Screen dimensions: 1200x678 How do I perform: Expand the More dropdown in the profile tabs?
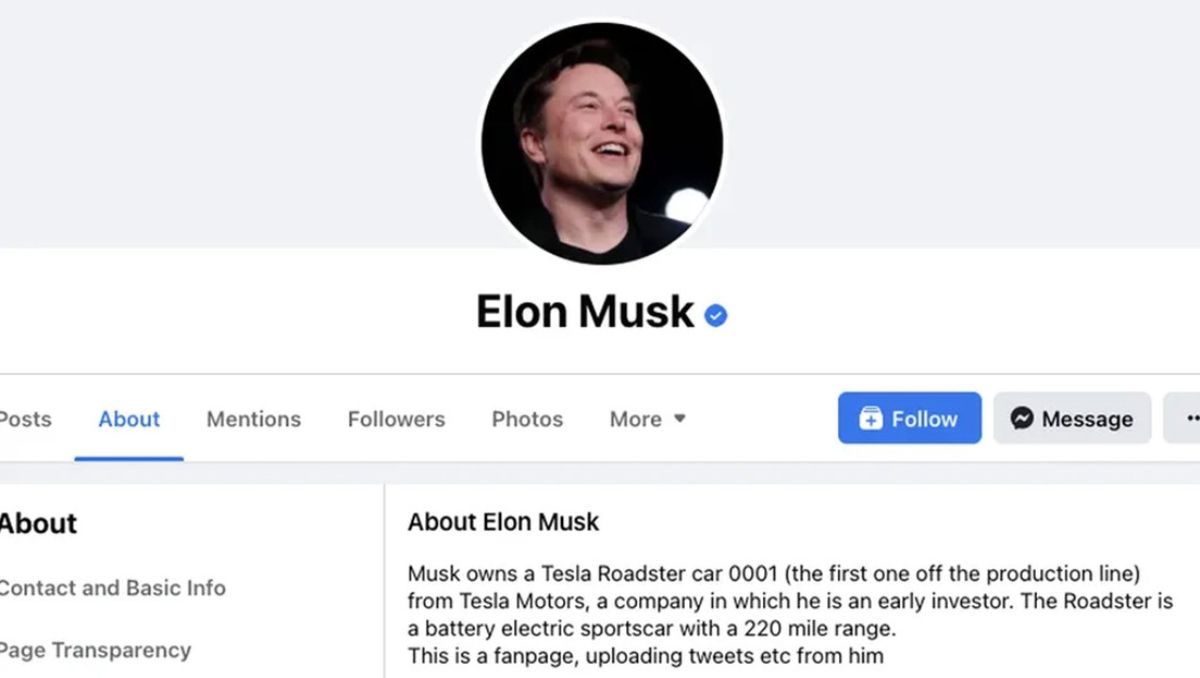(x=648, y=419)
